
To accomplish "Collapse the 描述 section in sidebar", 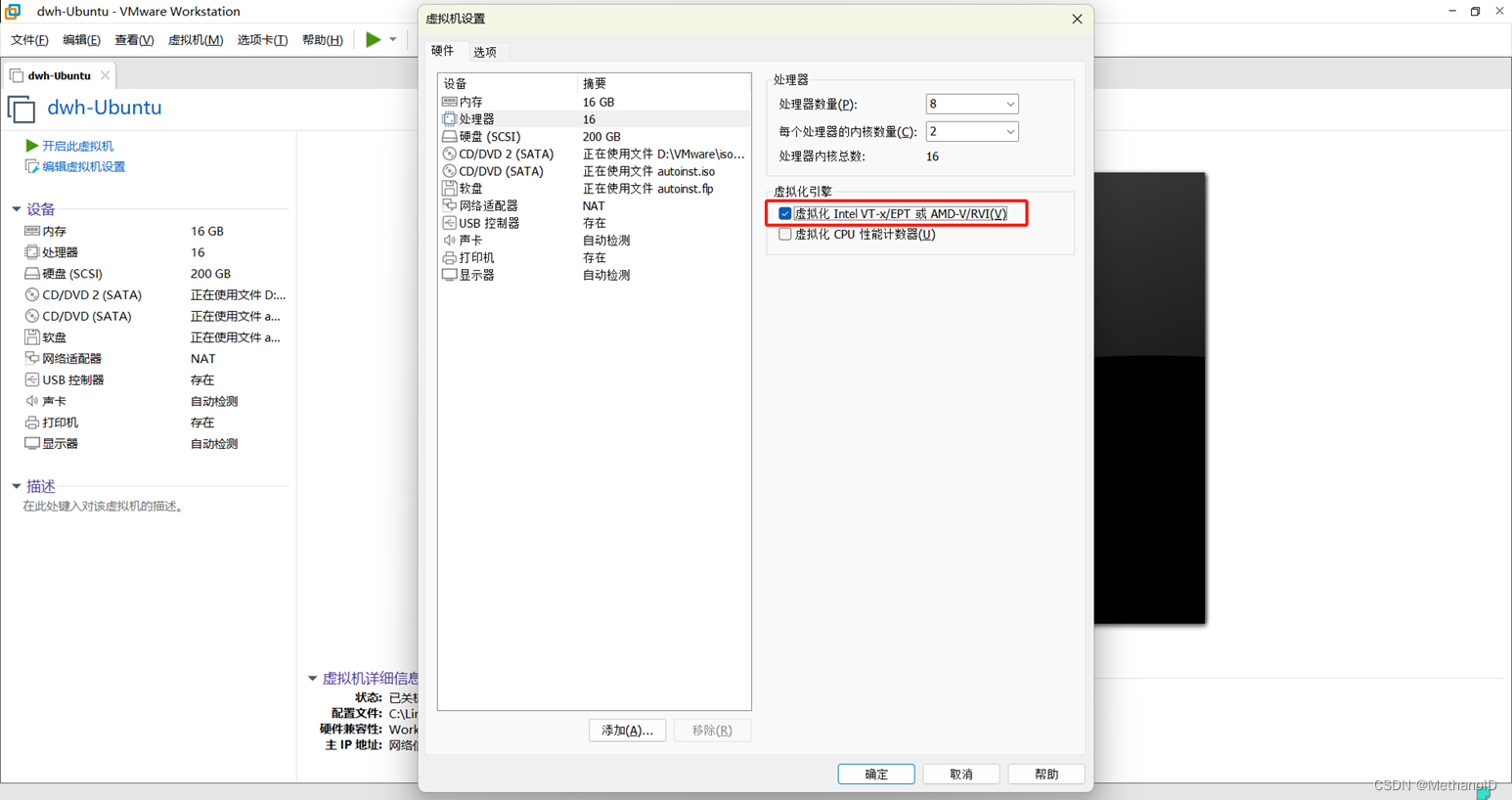I will pos(15,486).
